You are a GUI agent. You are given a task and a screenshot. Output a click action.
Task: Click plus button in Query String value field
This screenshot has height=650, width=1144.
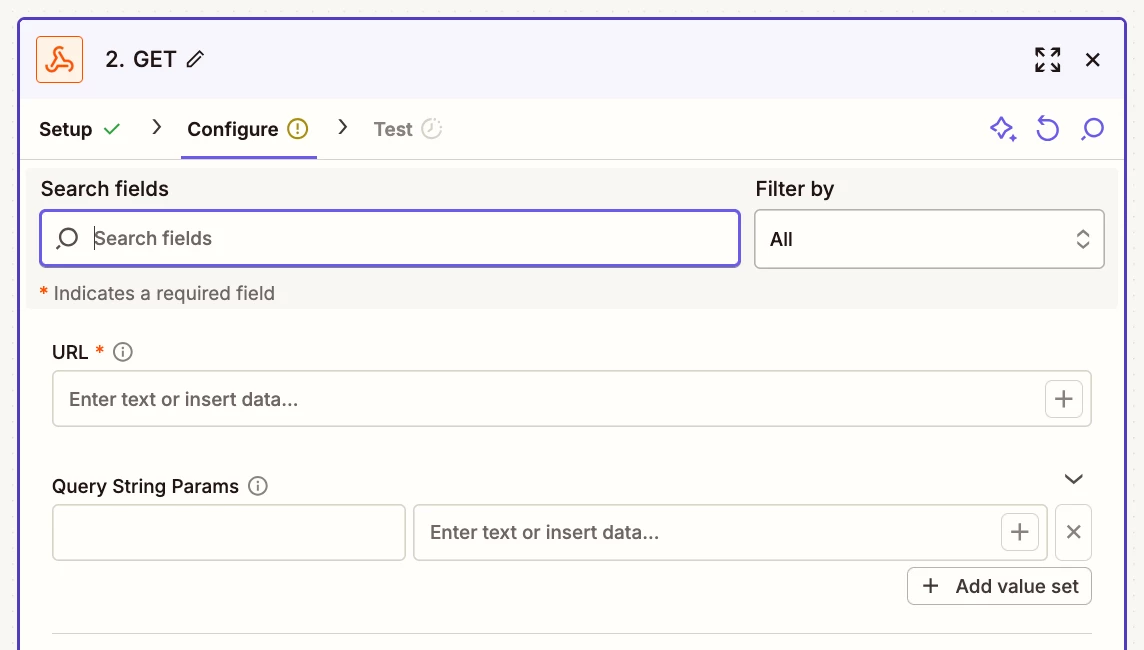(x=1019, y=532)
